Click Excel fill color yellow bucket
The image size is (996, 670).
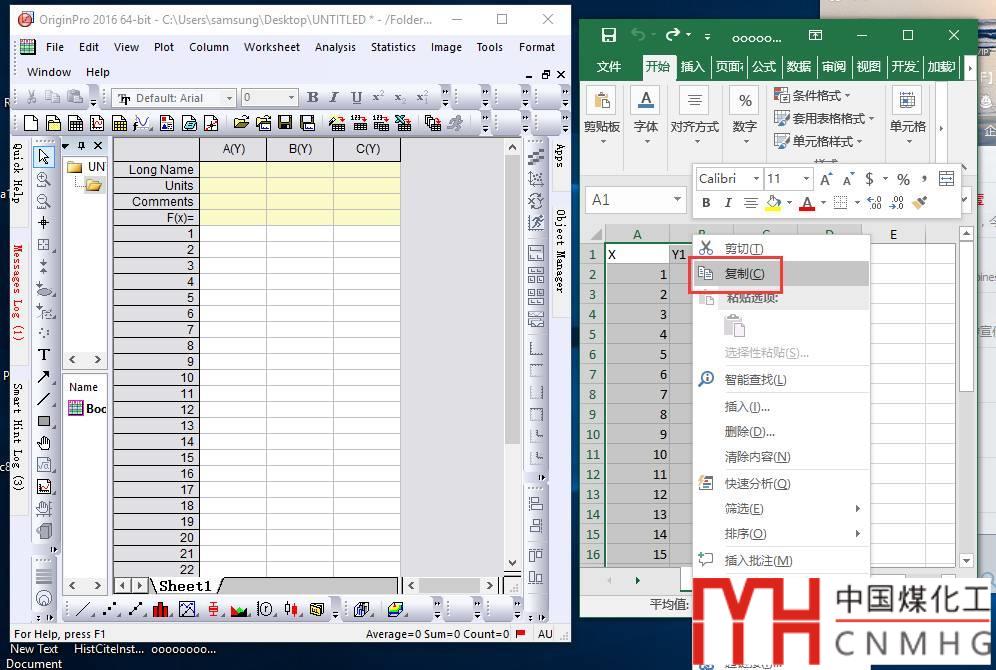click(773, 203)
